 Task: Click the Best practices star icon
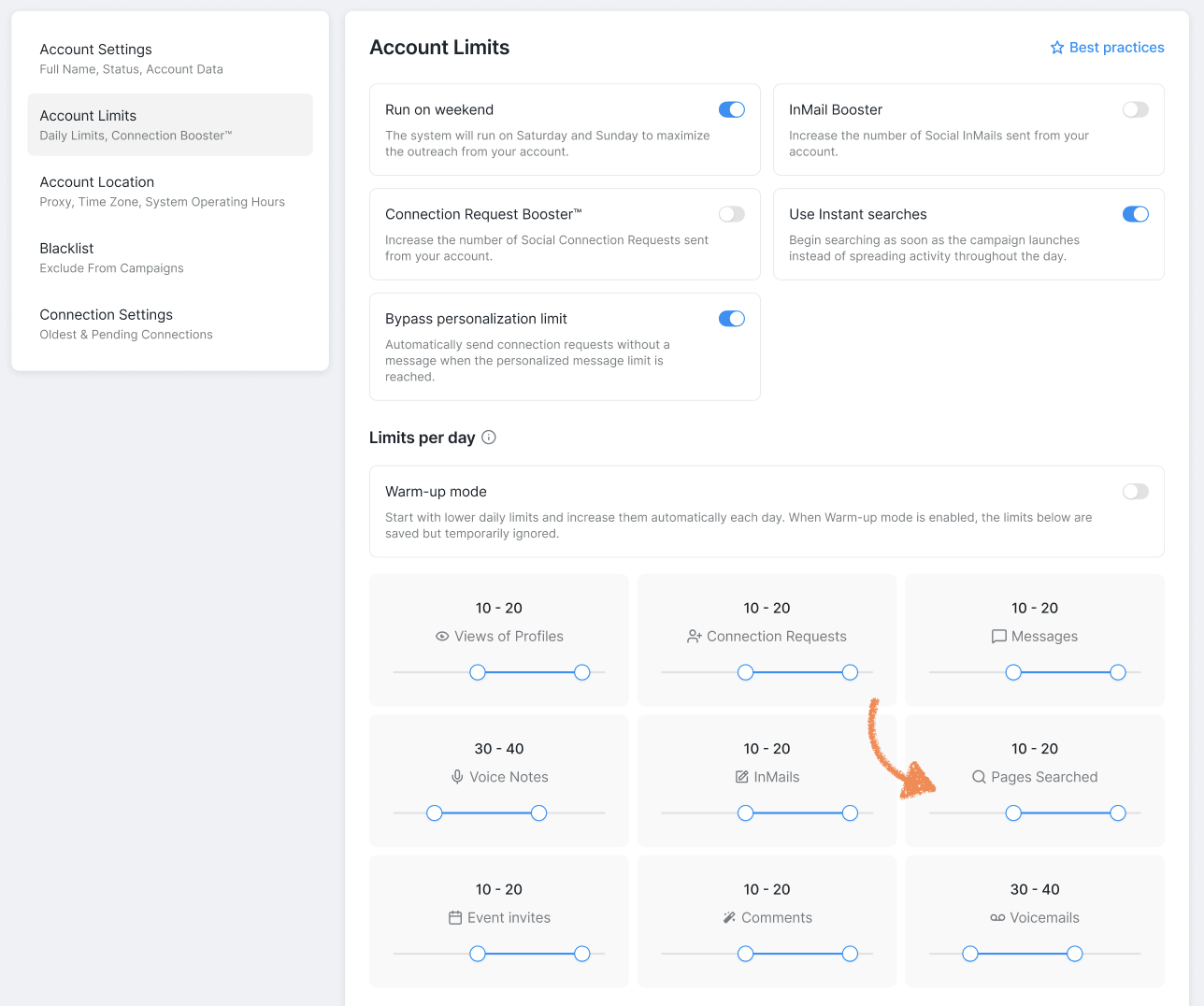point(1057,48)
